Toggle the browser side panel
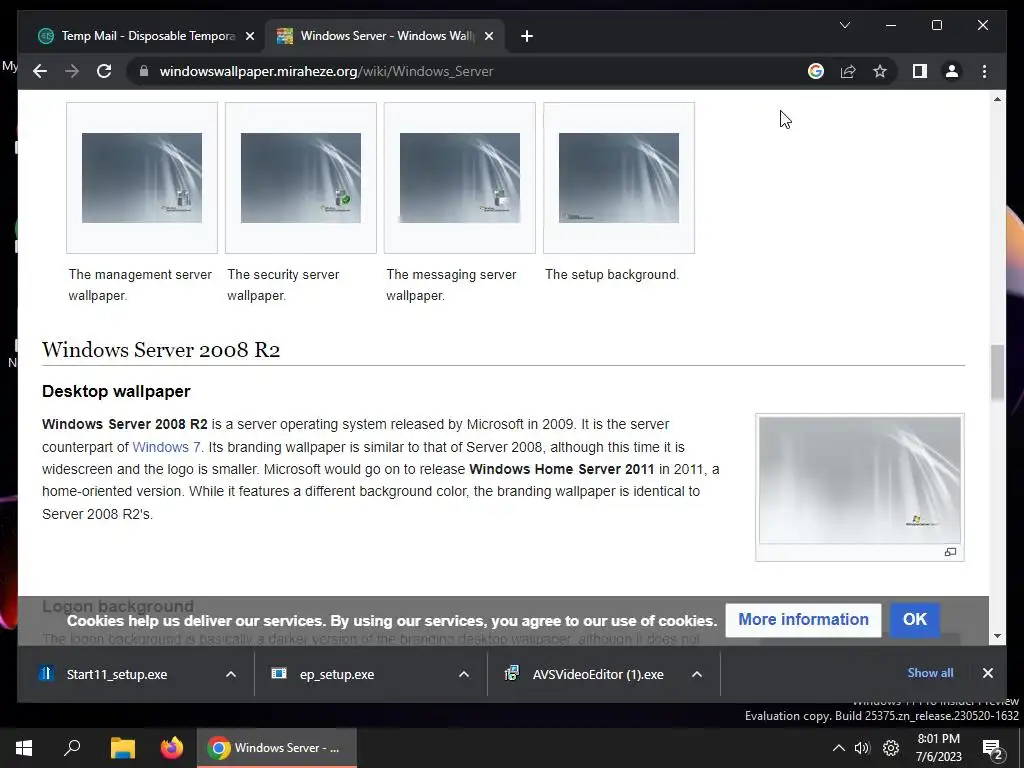Screen dimensions: 1024x768 coord(920,71)
